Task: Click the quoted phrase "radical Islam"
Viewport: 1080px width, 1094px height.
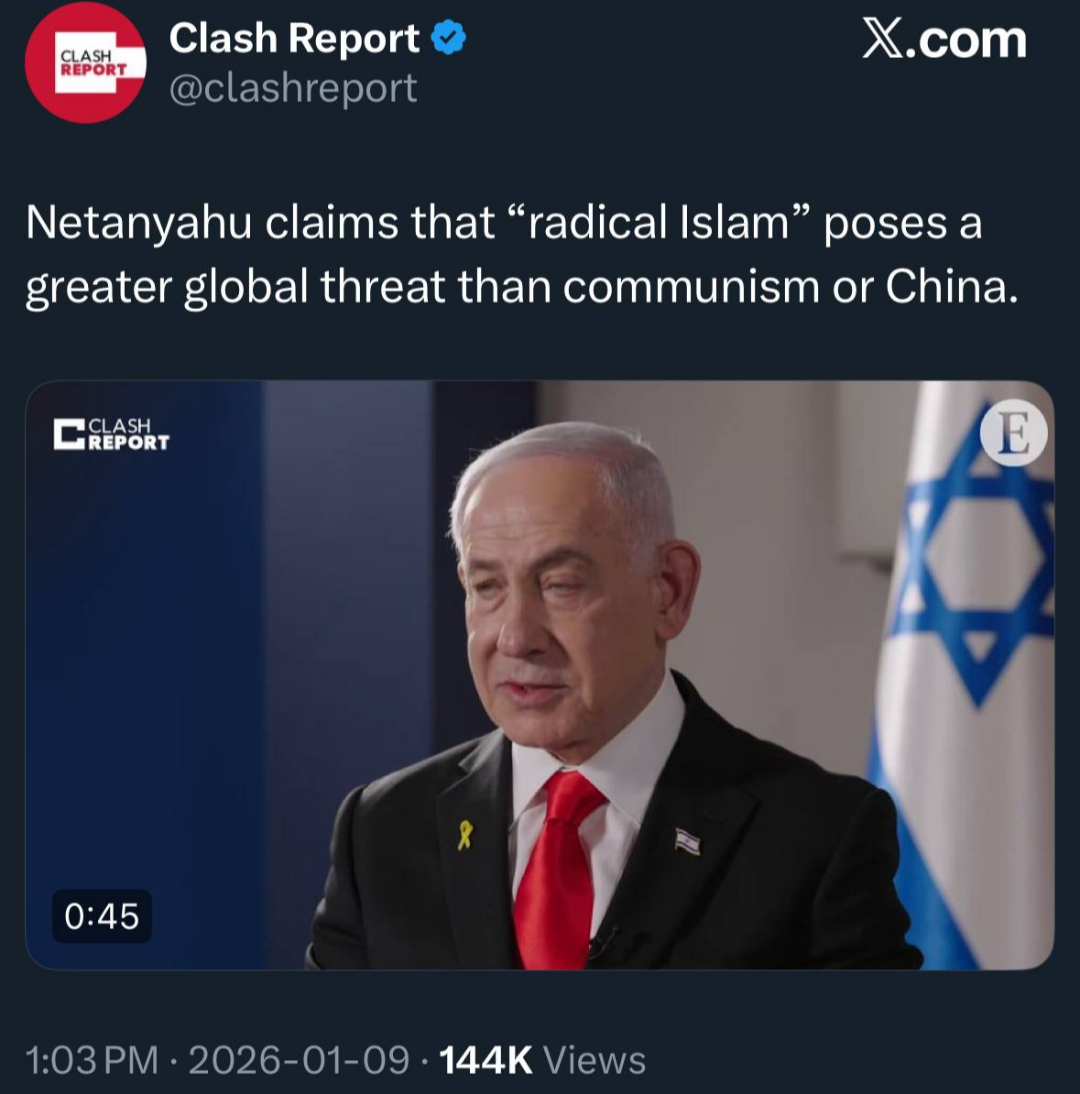Action: (659, 223)
